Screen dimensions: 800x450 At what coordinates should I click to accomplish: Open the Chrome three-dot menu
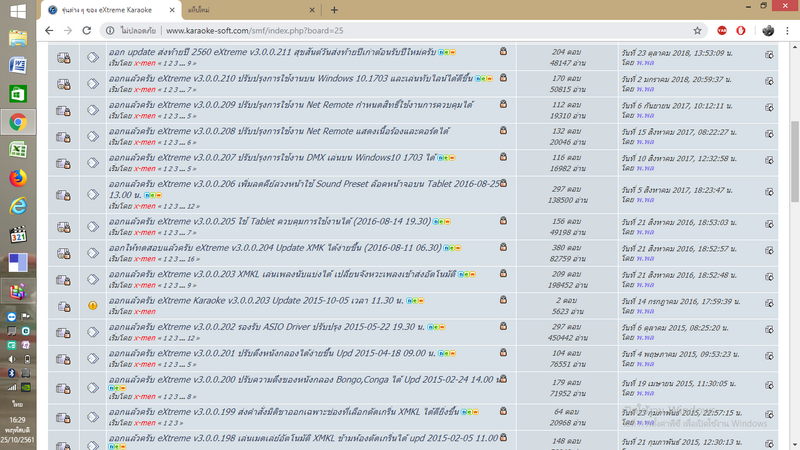click(x=788, y=31)
